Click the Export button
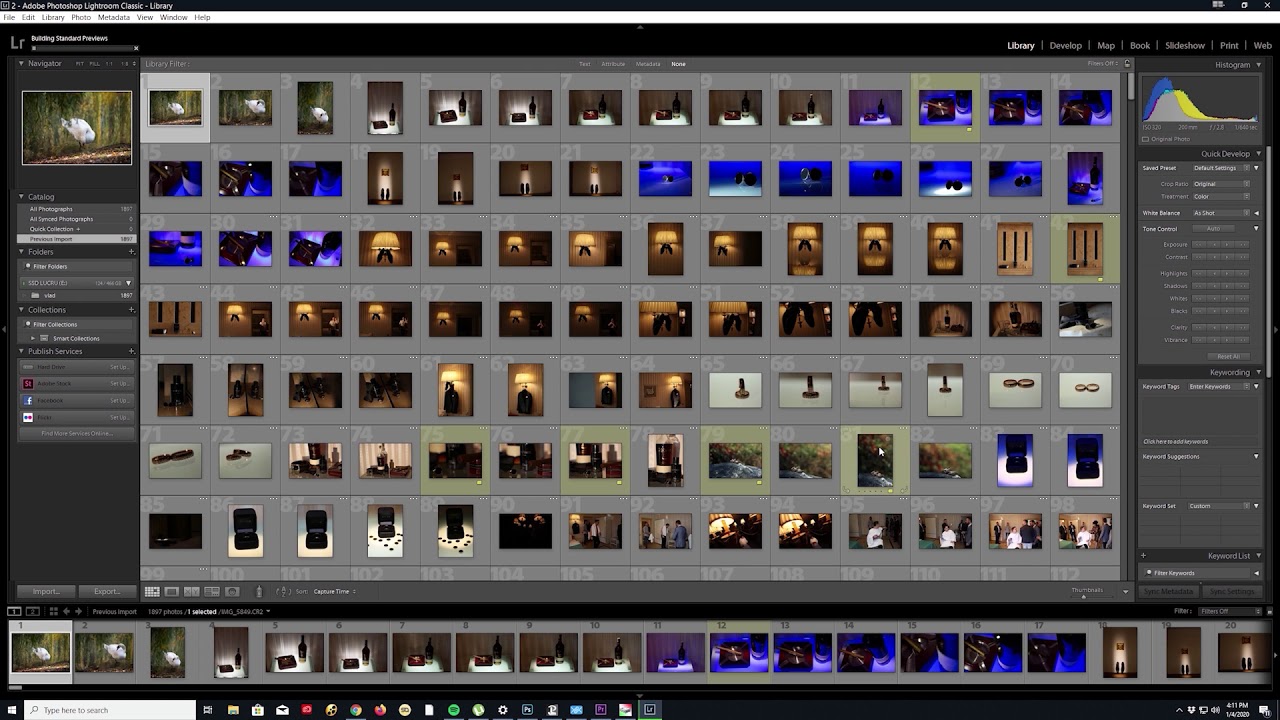 point(106,591)
